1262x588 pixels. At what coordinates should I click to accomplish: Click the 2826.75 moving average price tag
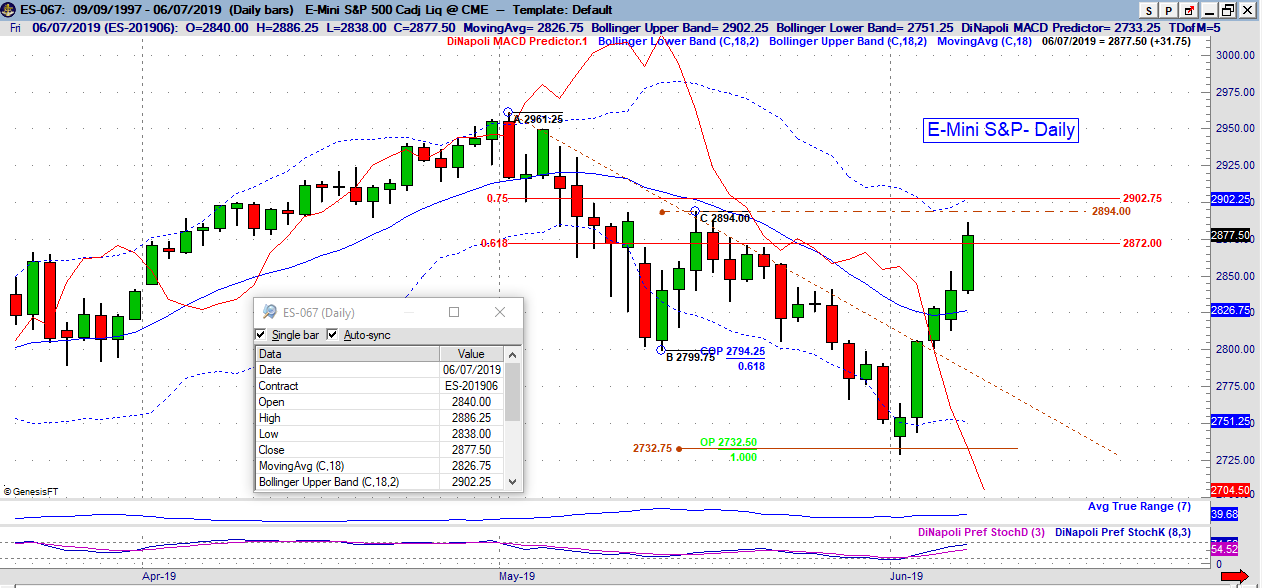pos(1230,311)
